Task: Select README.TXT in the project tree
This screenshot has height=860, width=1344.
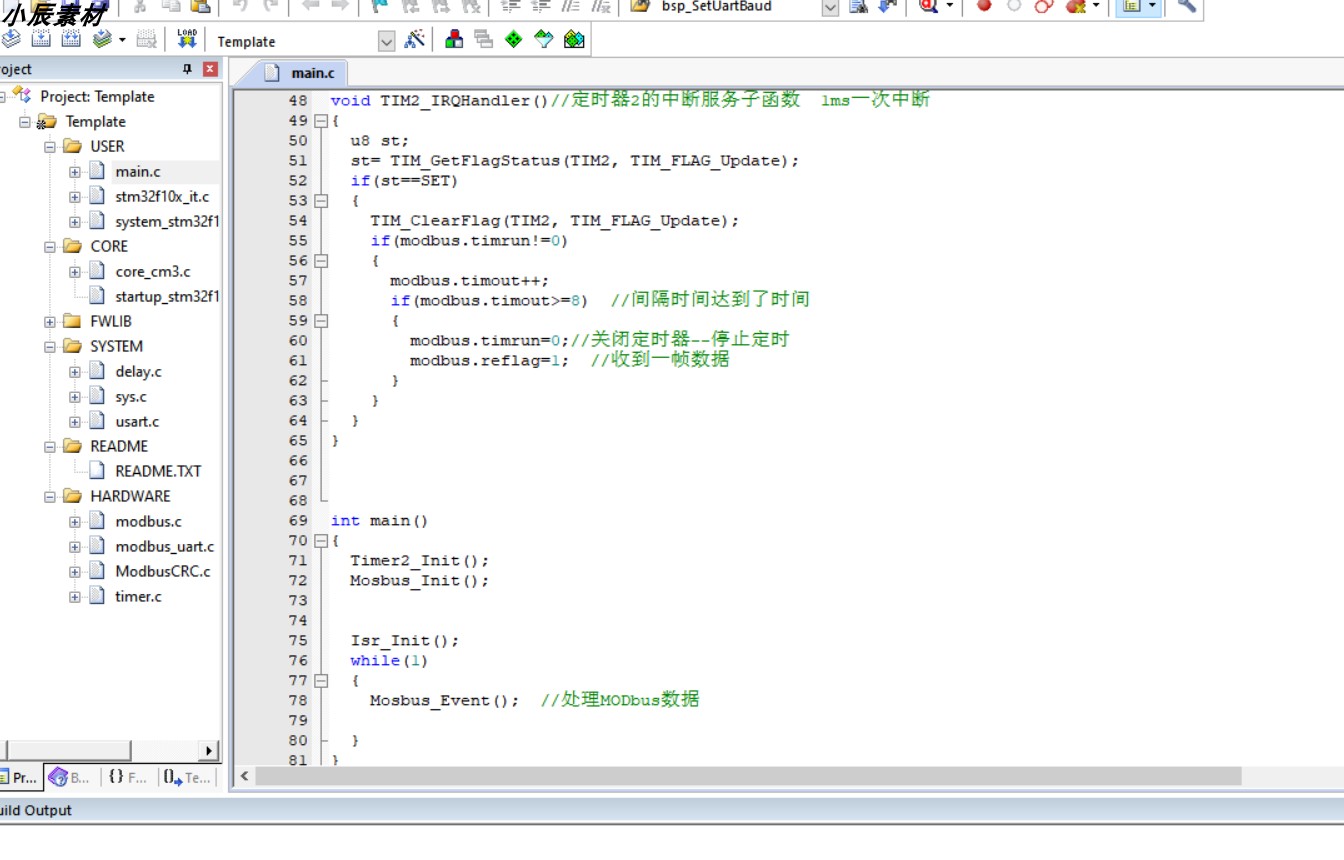Action: point(158,471)
